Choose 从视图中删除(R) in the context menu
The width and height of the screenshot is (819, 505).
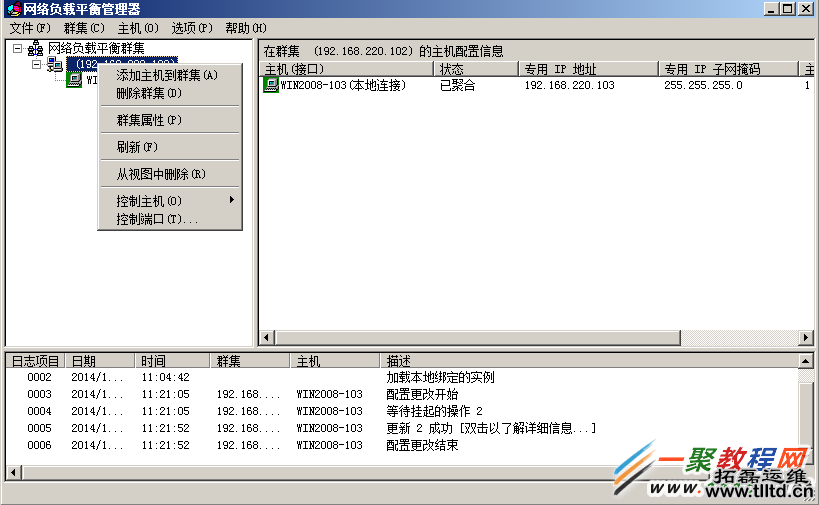tap(170, 174)
